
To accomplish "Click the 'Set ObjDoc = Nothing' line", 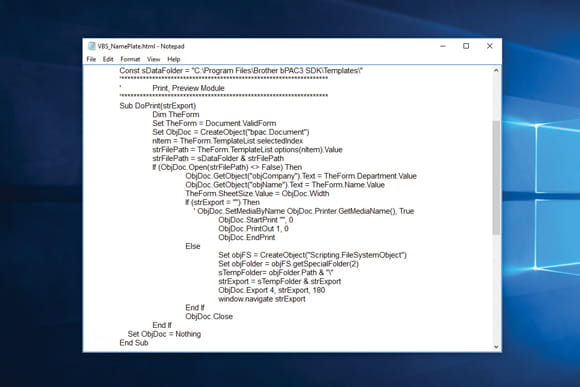I will click(x=164, y=334).
